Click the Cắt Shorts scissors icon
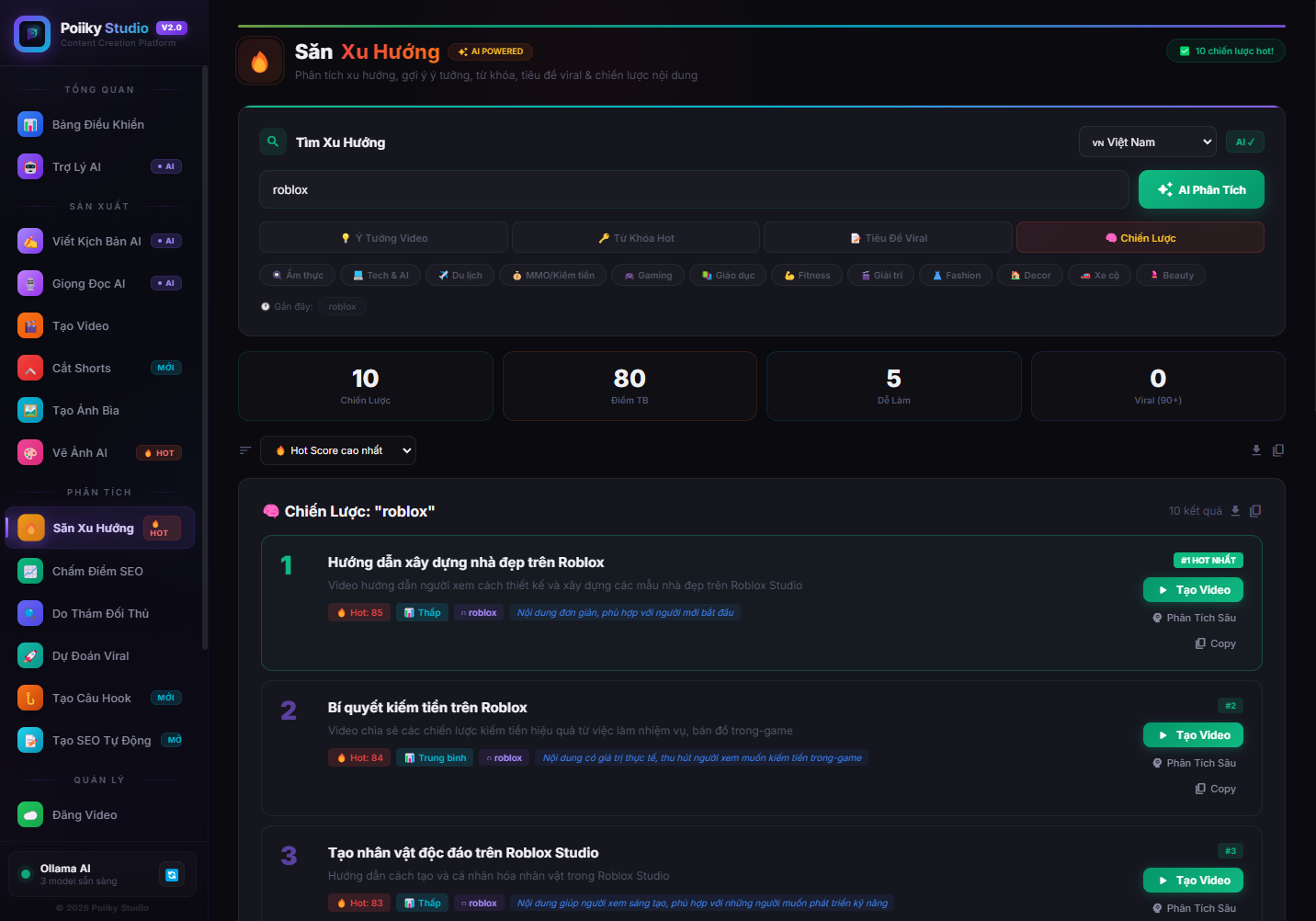 [x=30, y=369]
